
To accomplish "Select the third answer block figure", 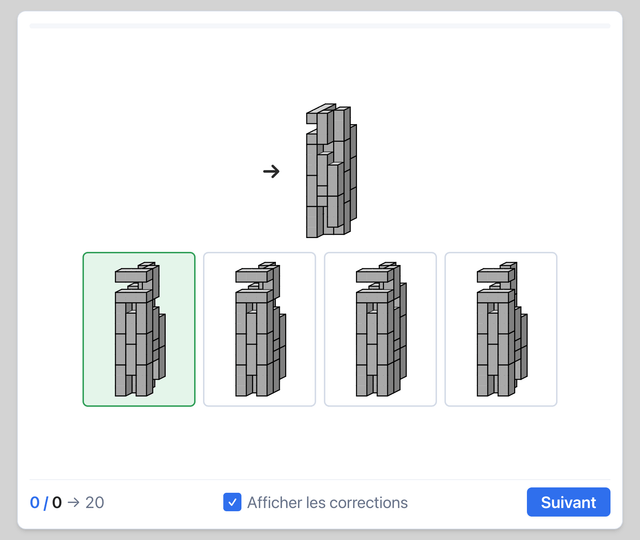I will click(x=380, y=329).
